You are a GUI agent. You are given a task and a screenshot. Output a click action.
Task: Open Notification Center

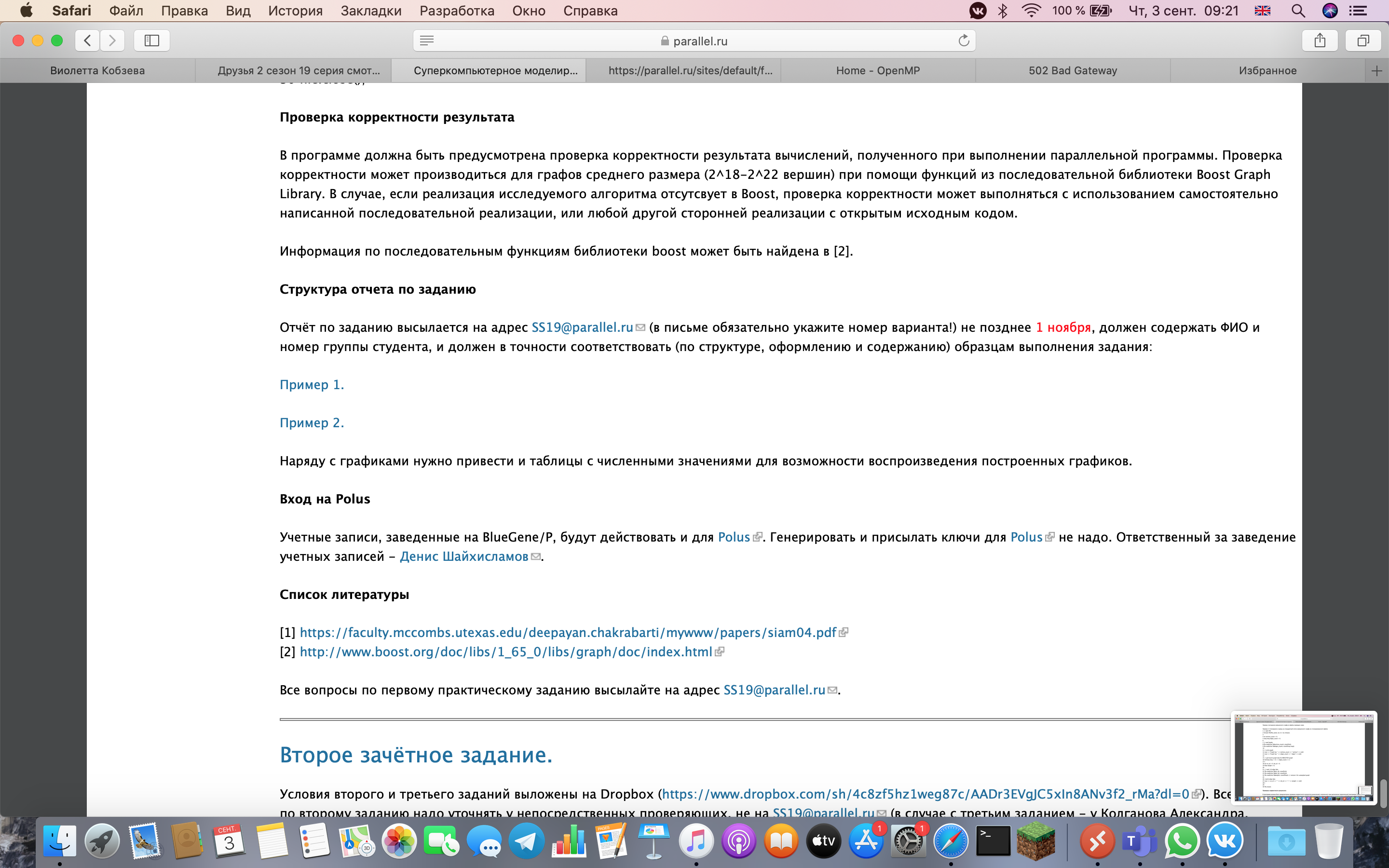point(1358,10)
